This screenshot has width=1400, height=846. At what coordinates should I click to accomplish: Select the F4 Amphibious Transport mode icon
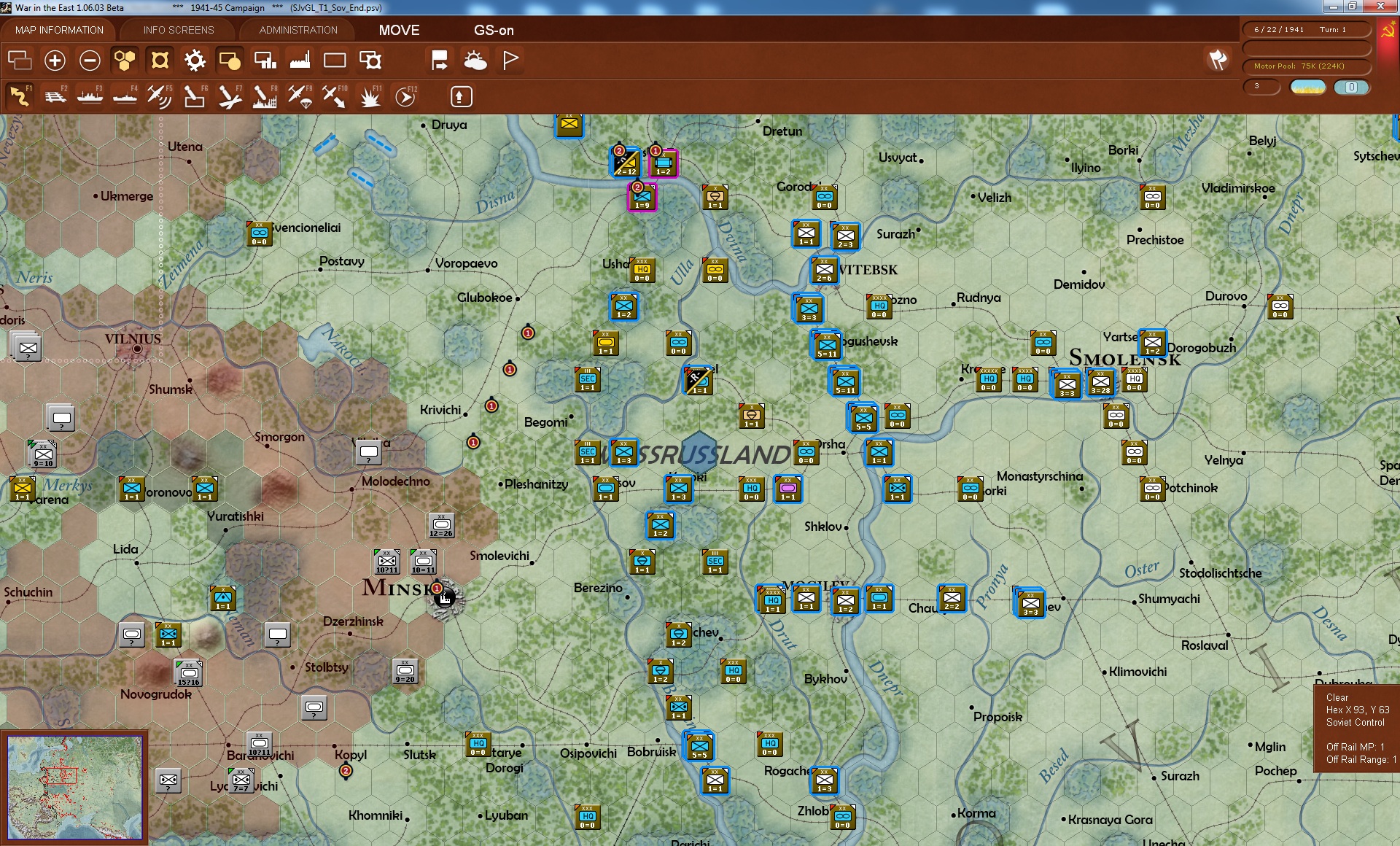(125, 96)
